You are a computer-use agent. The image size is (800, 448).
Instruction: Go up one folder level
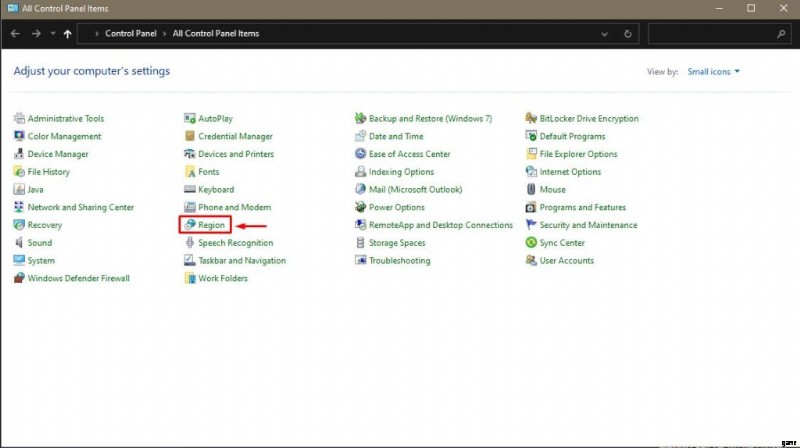[67, 33]
